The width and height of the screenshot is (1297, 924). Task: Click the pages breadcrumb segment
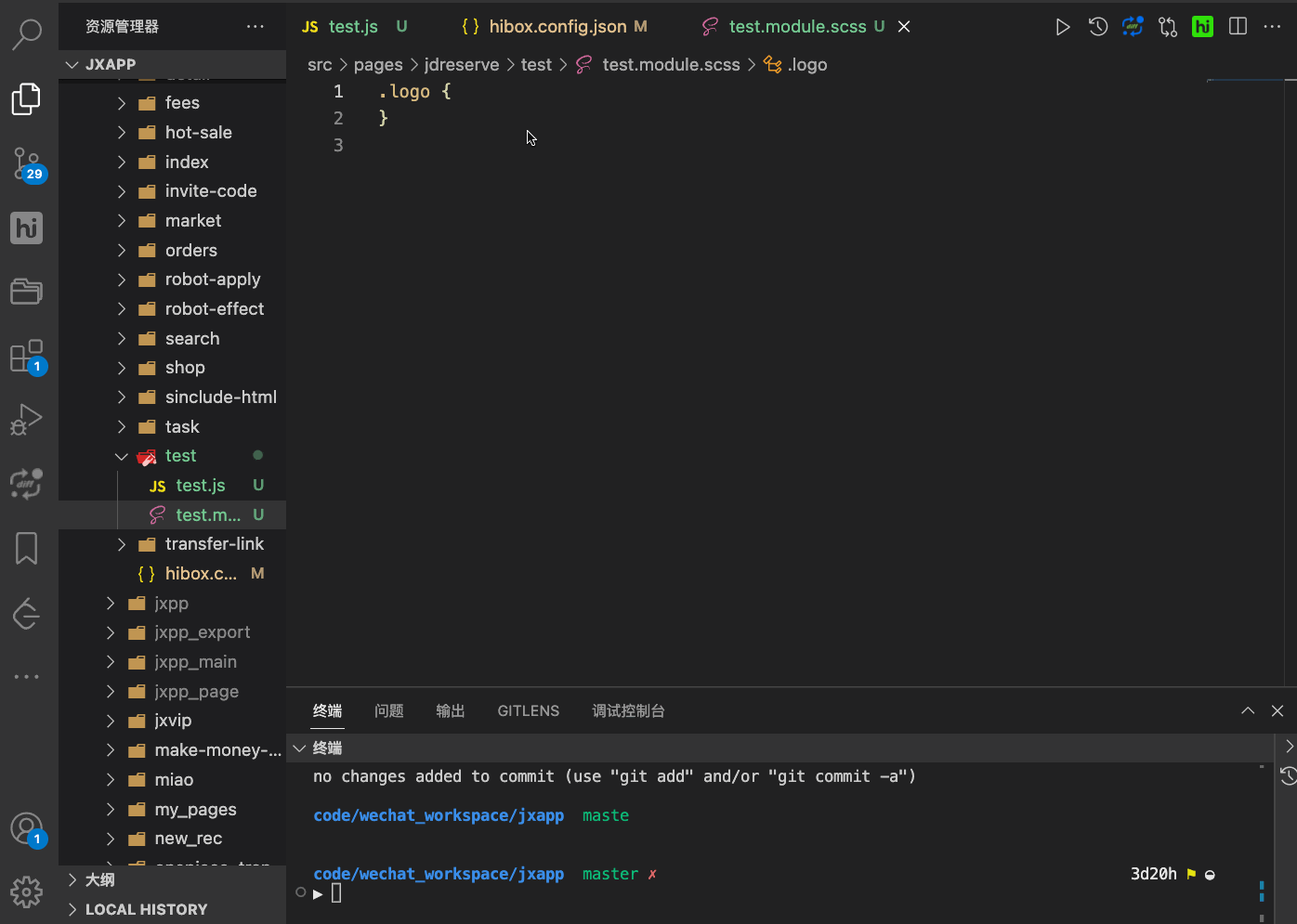[x=378, y=65]
